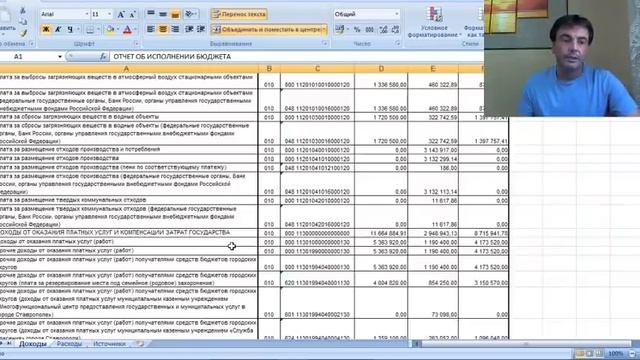Click the 100% zoom level
Viewport: 640px width, 360px height.
click(x=616, y=353)
